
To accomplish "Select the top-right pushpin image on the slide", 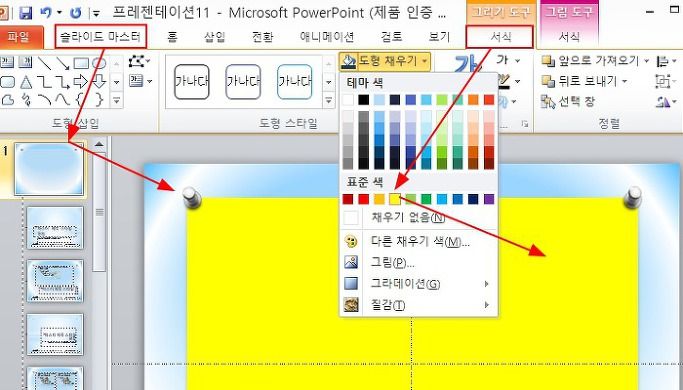I will tap(632, 197).
